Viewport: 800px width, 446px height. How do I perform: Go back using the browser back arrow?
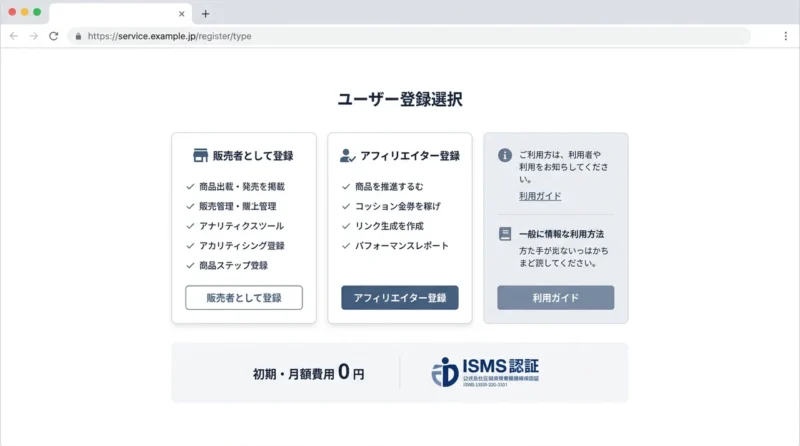14,36
